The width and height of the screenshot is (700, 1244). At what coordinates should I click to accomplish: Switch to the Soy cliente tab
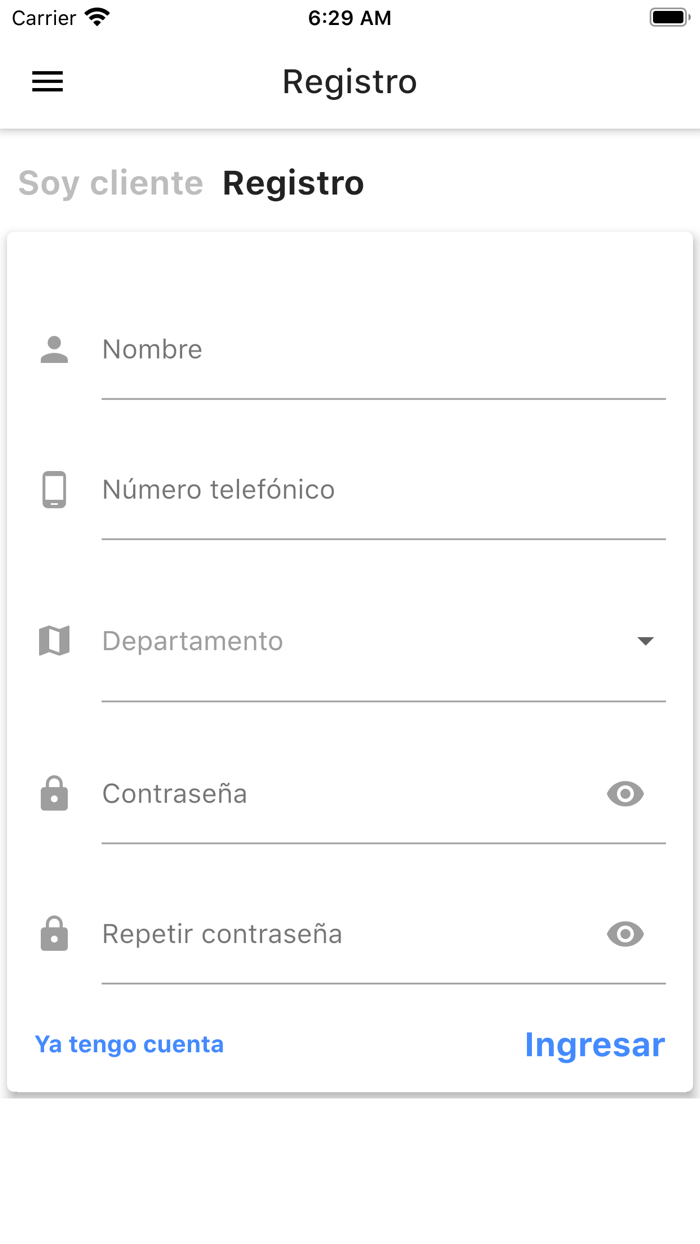(110, 183)
